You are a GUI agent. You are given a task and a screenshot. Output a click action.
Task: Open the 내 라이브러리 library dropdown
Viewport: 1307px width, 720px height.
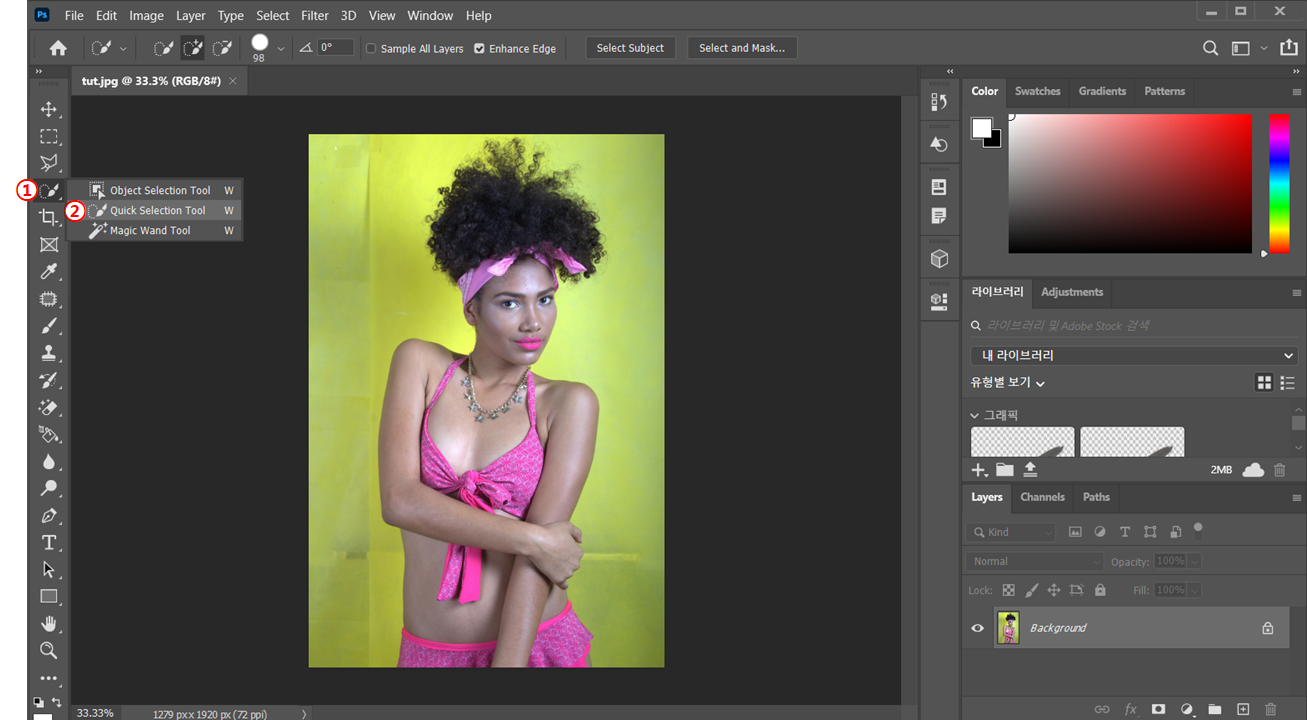tap(1134, 355)
